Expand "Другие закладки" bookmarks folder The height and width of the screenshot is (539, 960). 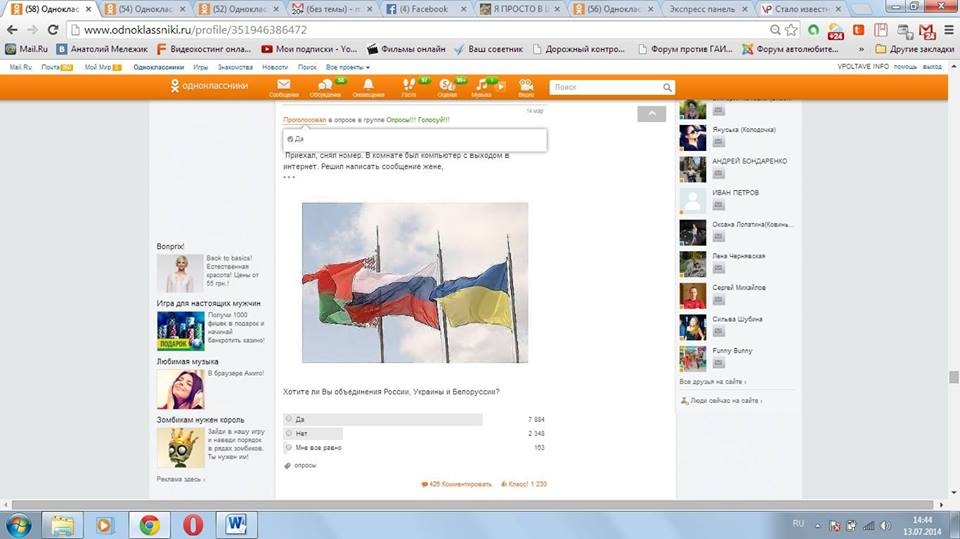(908, 48)
